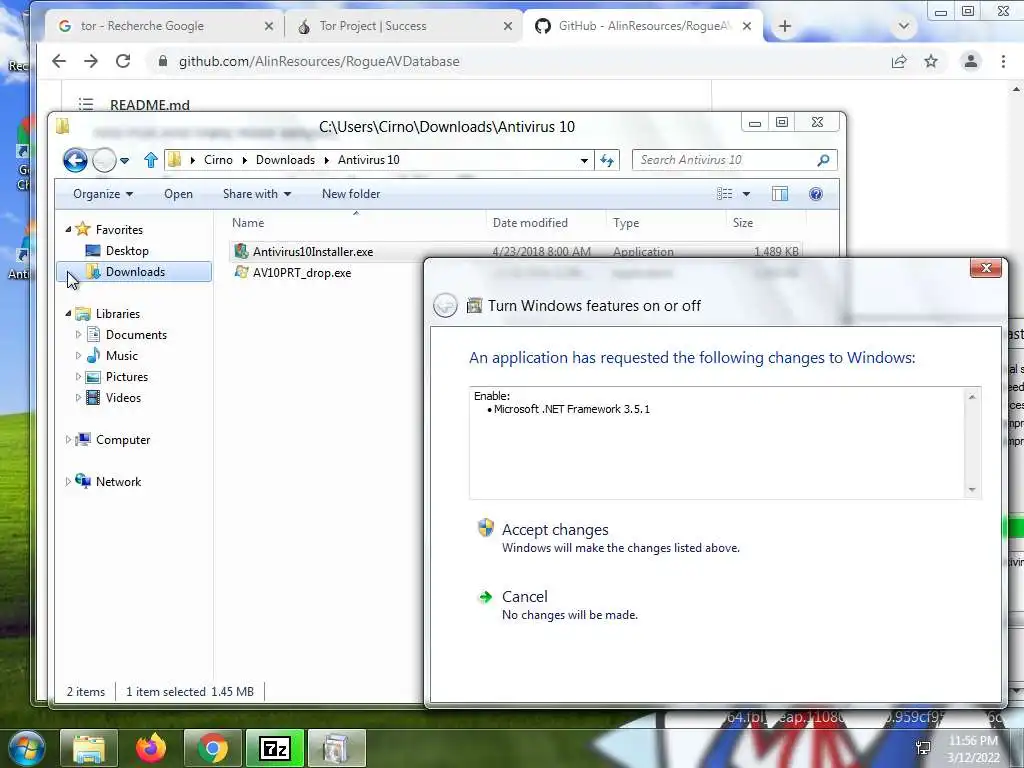Collapse the Libraries tree group
Viewport: 1024px width, 768px height.
coord(69,313)
